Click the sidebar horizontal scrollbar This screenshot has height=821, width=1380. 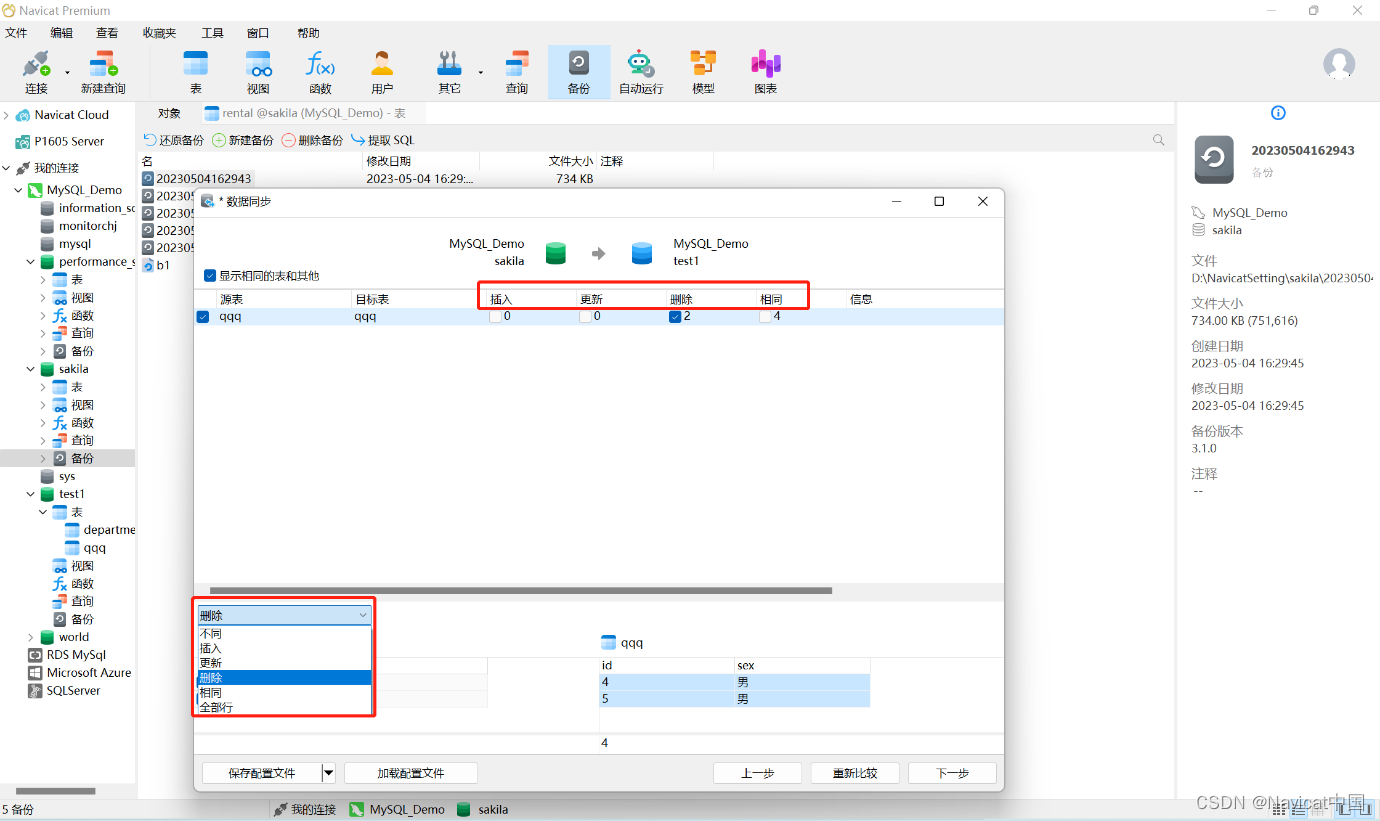(56, 791)
